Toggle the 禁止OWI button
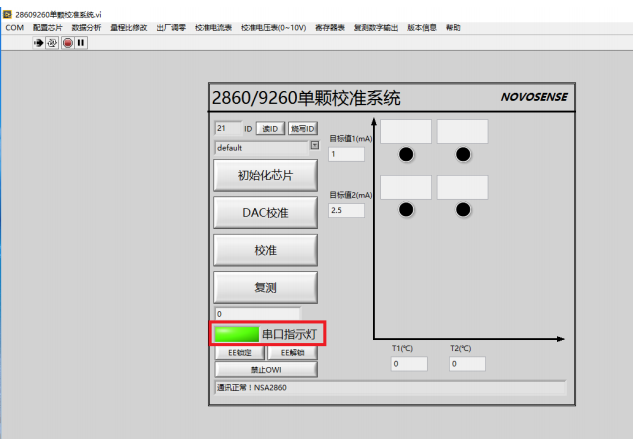 point(266,368)
